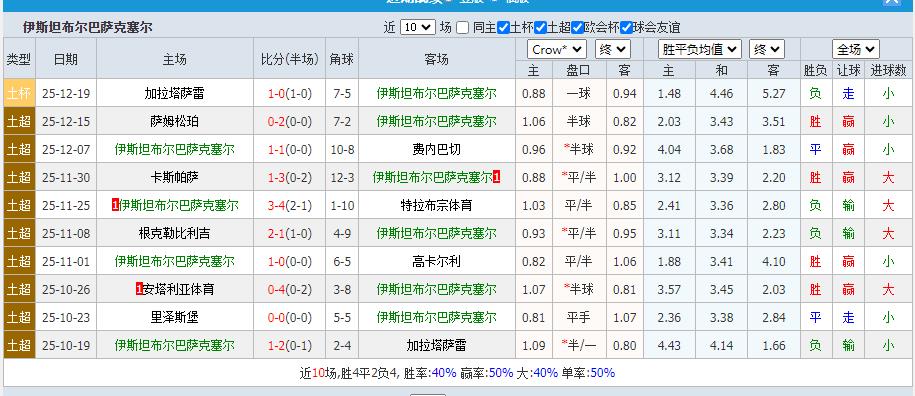Open team link 高卡尔利
Viewport: 915px width, 396px height.
point(436,261)
